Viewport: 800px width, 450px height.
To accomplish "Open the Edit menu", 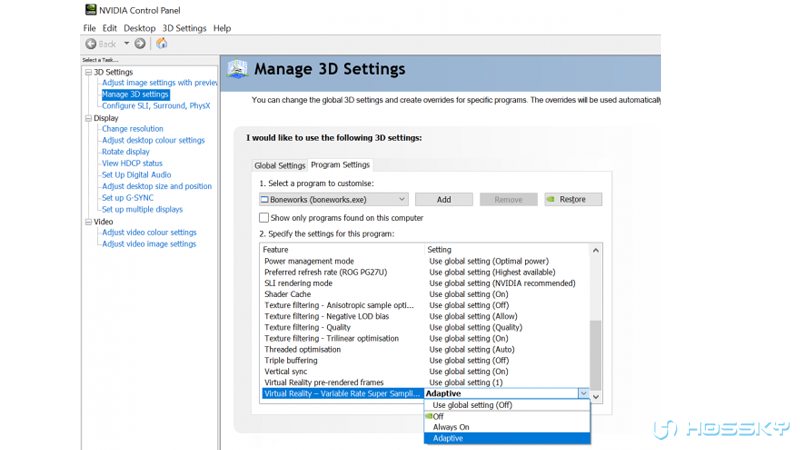I will (109, 28).
